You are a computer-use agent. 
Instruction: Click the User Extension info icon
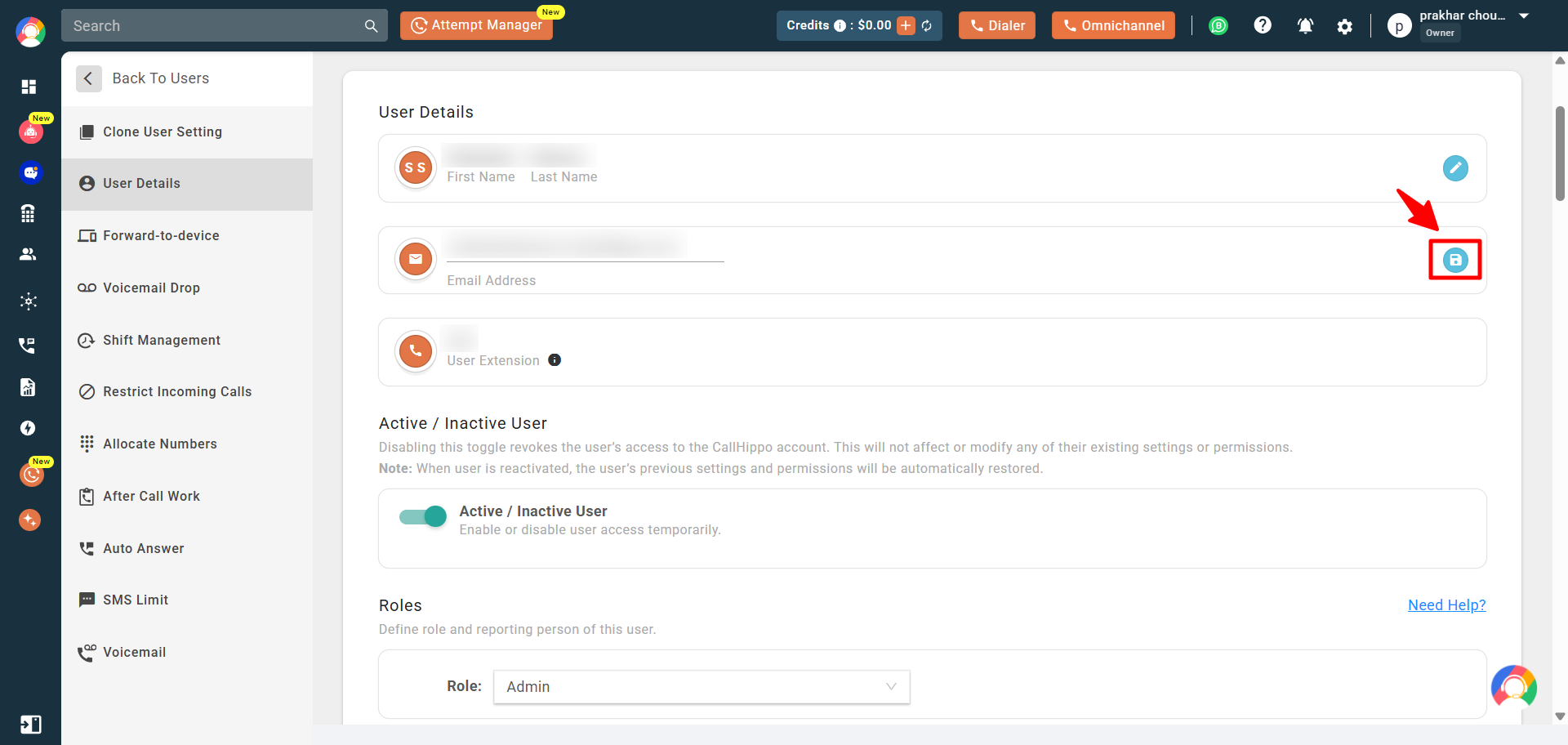click(555, 360)
